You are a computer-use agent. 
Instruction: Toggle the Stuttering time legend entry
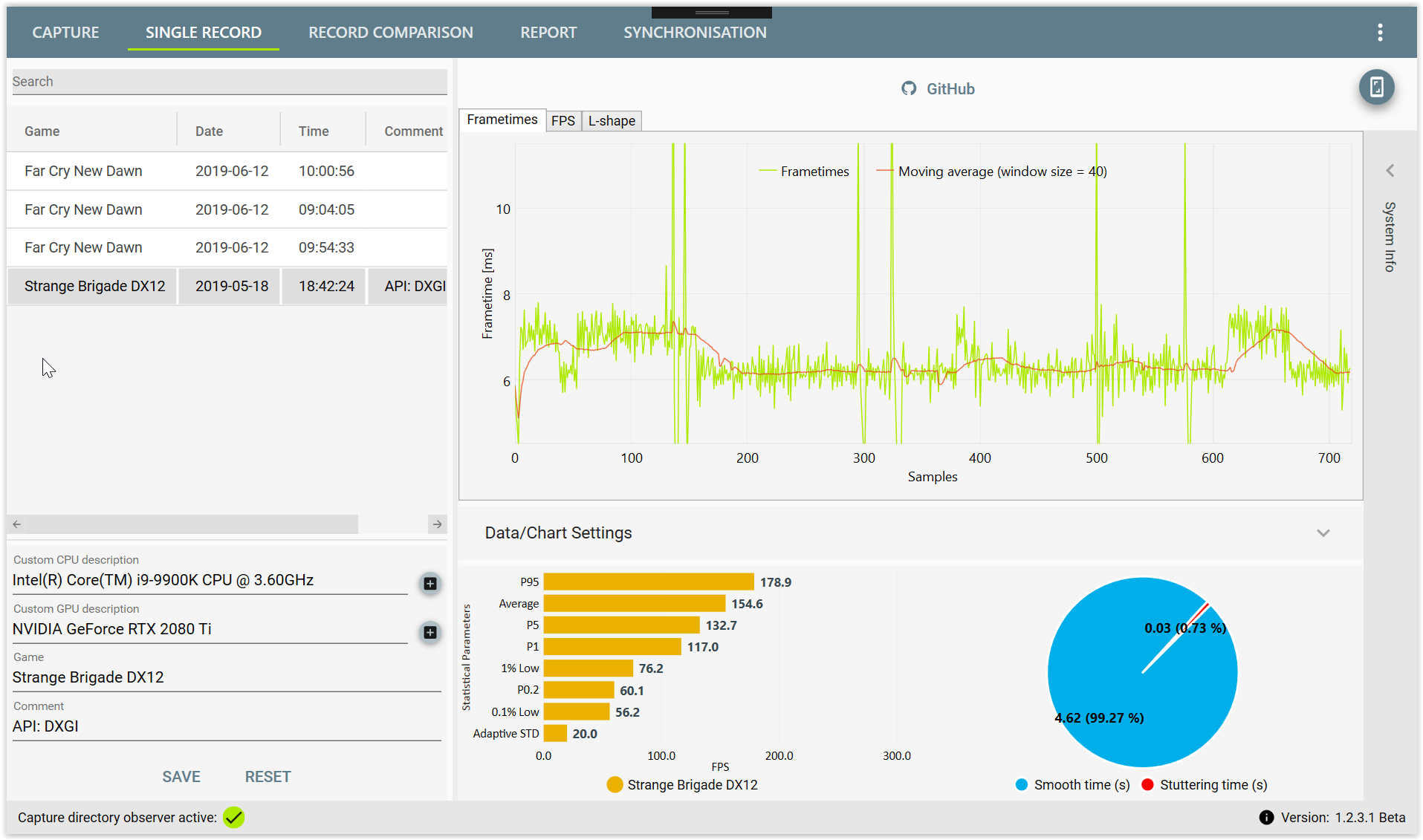coord(1205,784)
